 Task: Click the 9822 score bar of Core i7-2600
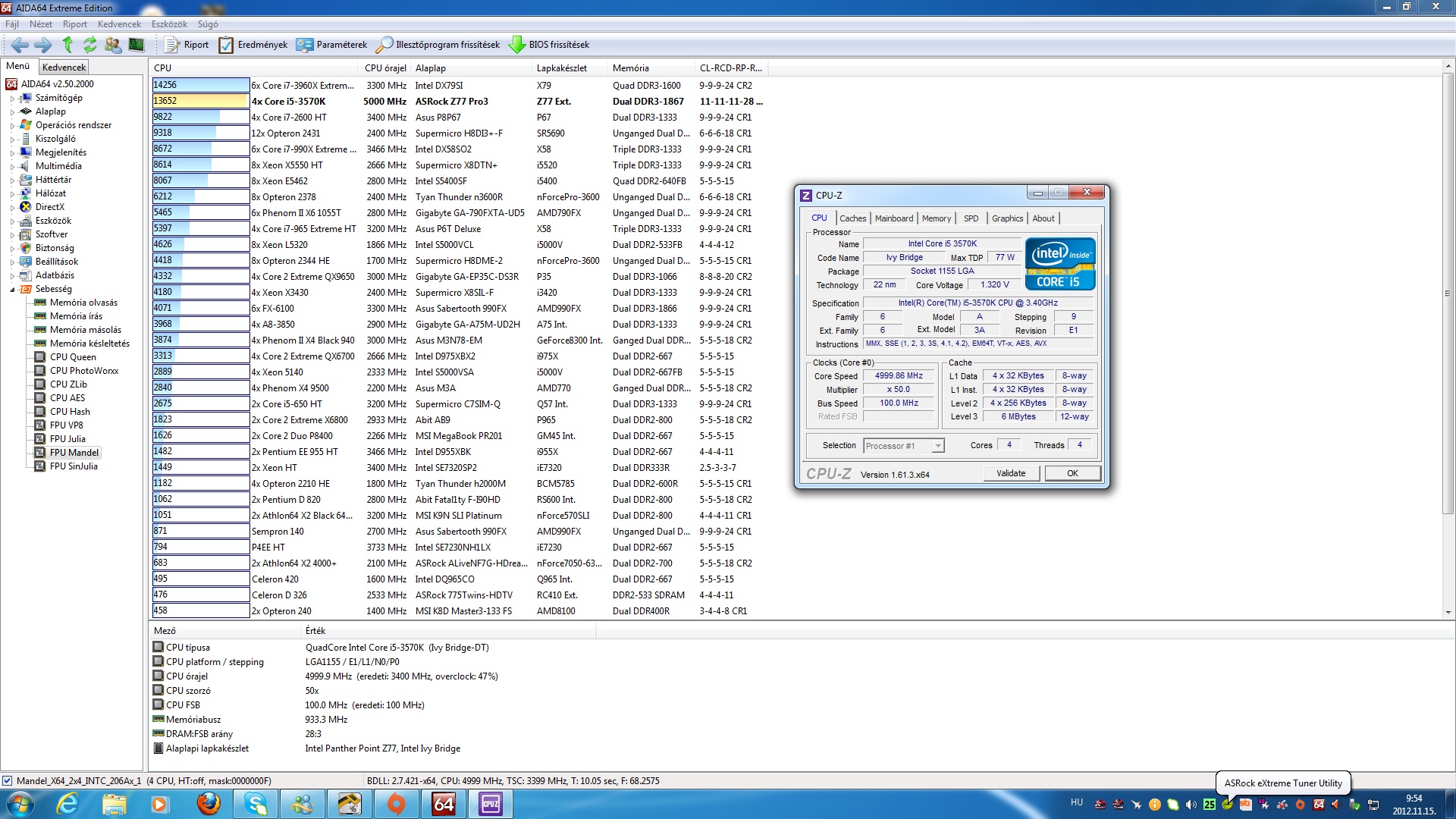(x=200, y=117)
